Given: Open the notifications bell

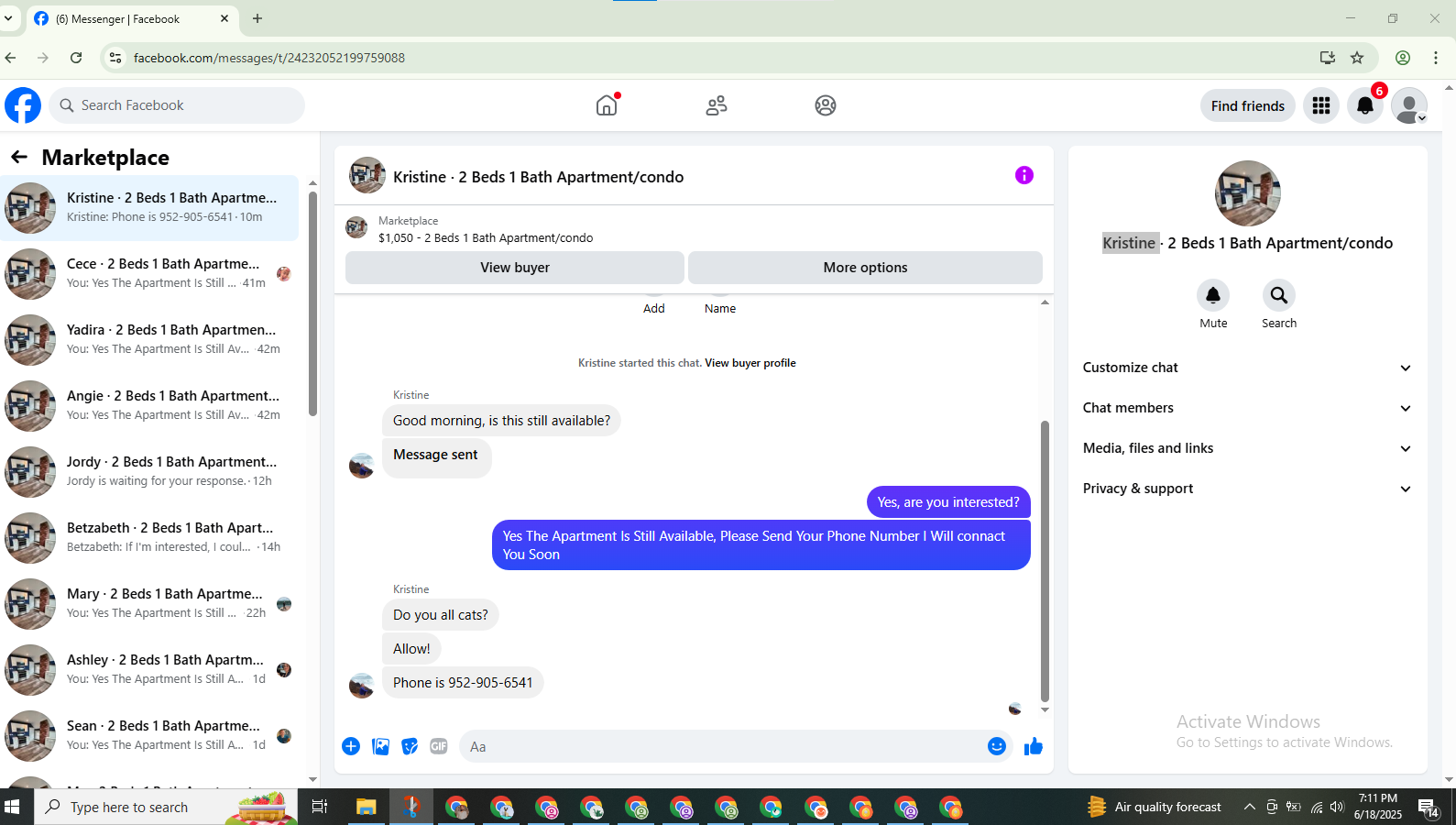Looking at the screenshot, I should pyautogui.click(x=1365, y=105).
